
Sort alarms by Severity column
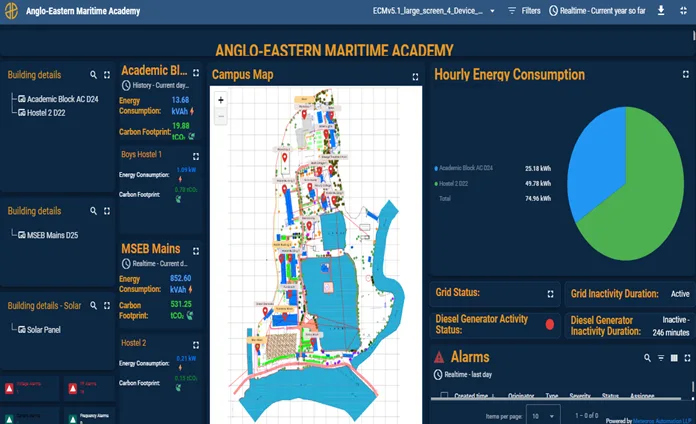click(580, 396)
